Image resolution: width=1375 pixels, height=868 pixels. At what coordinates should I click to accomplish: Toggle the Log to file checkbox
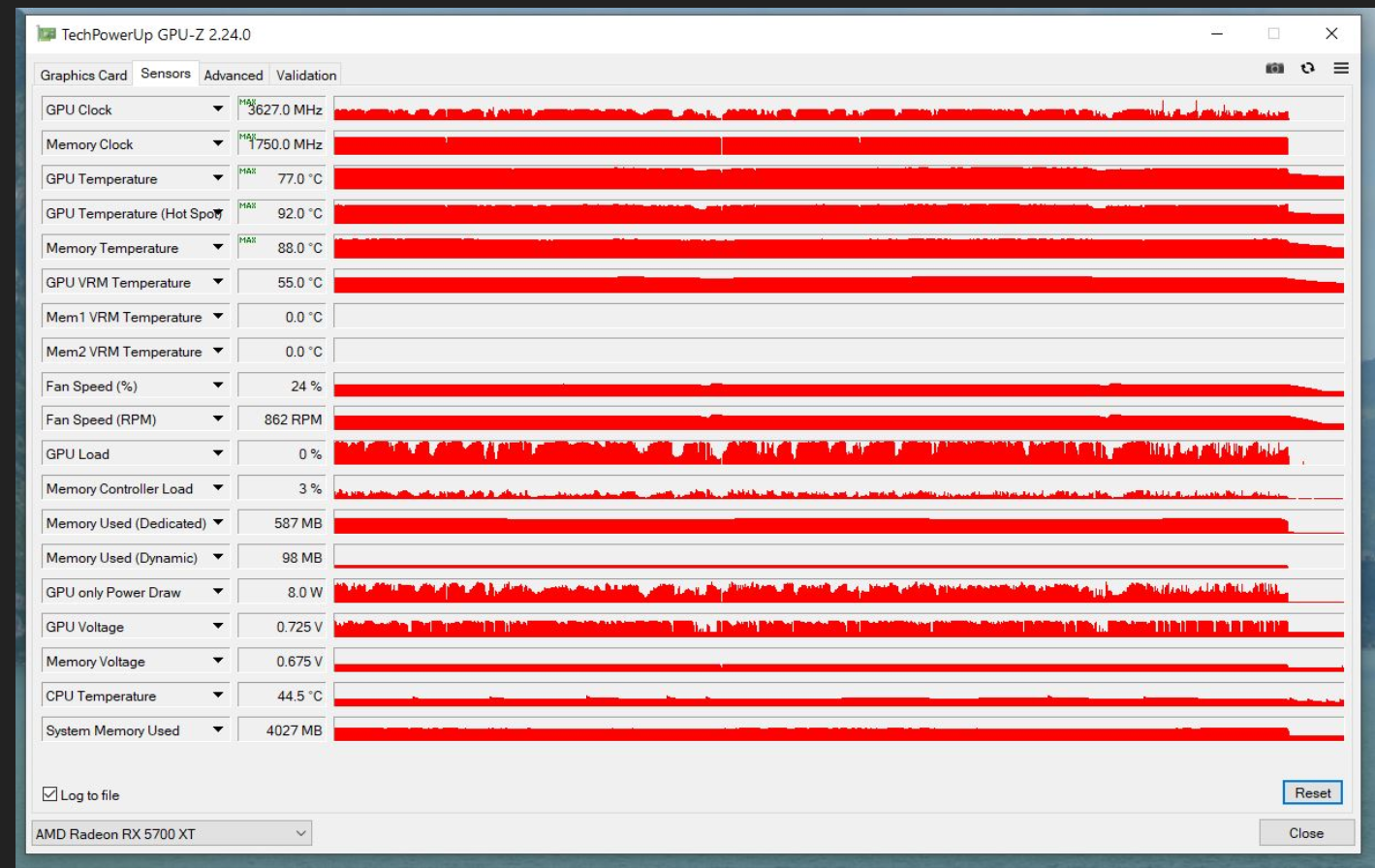[x=50, y=794]
